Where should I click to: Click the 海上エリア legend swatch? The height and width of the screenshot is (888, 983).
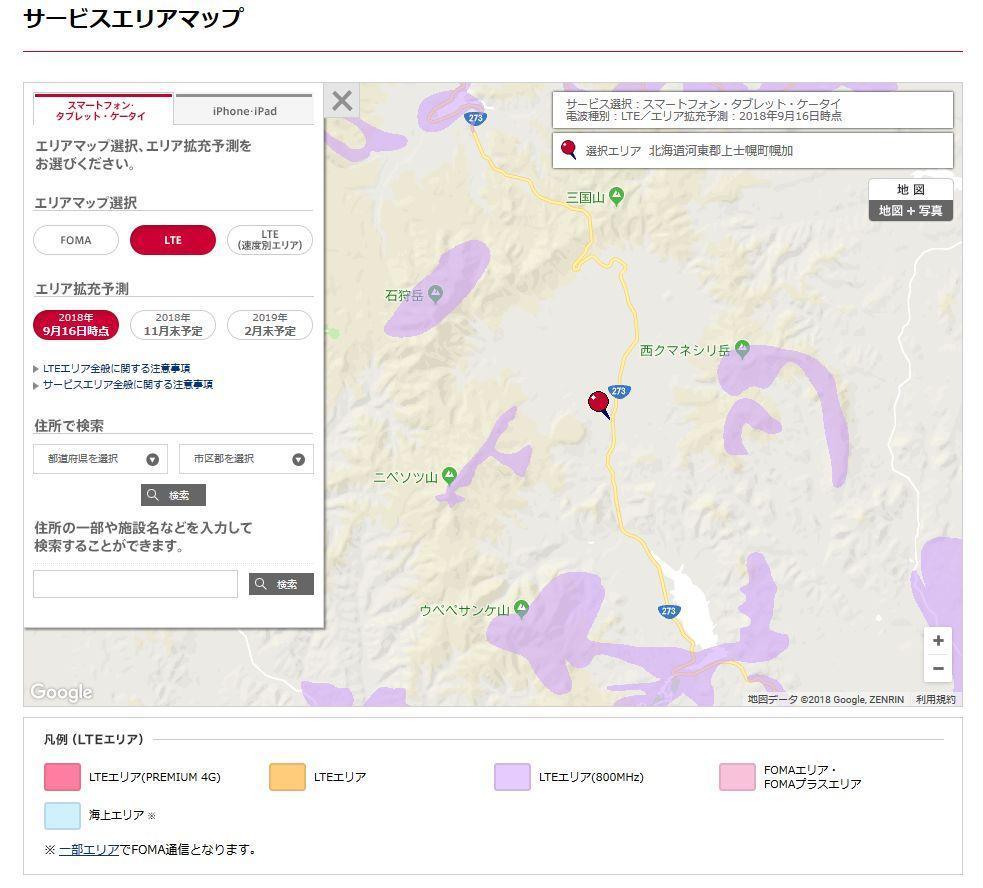point(63,816)
